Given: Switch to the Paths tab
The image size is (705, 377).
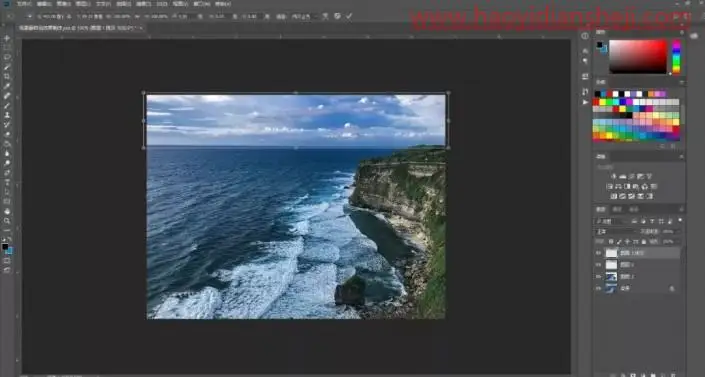Looking at the screenshot, I should [634, 210].
